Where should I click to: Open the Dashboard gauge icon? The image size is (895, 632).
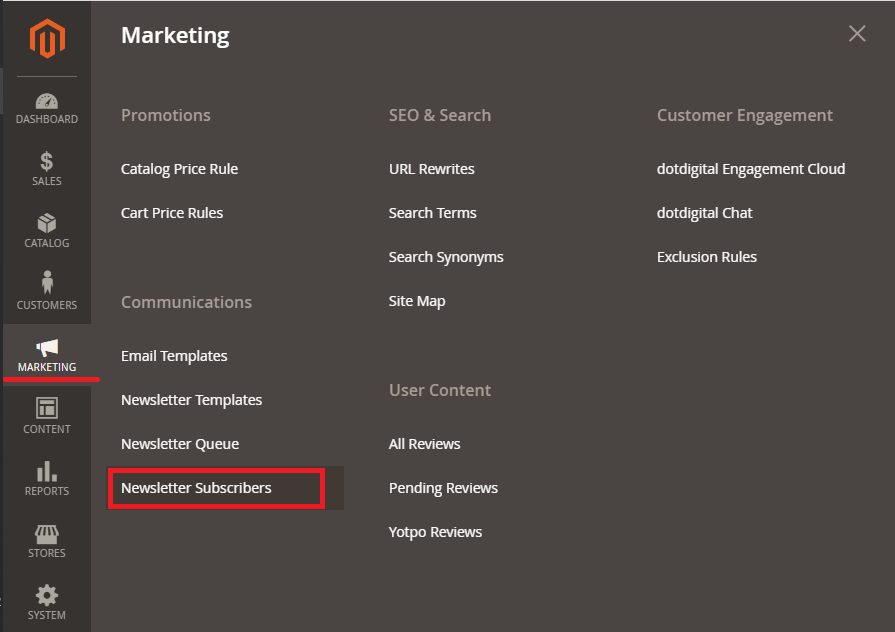47,101
